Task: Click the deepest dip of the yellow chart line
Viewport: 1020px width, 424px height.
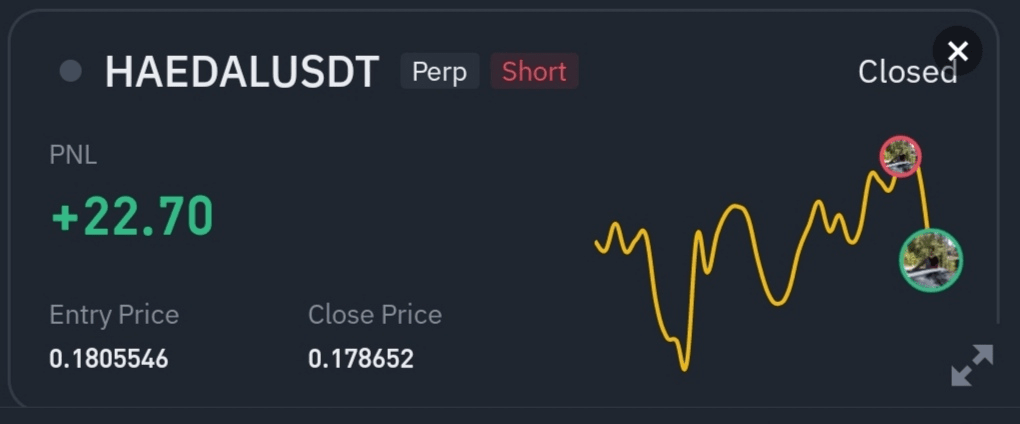Action: pos(684,366)
